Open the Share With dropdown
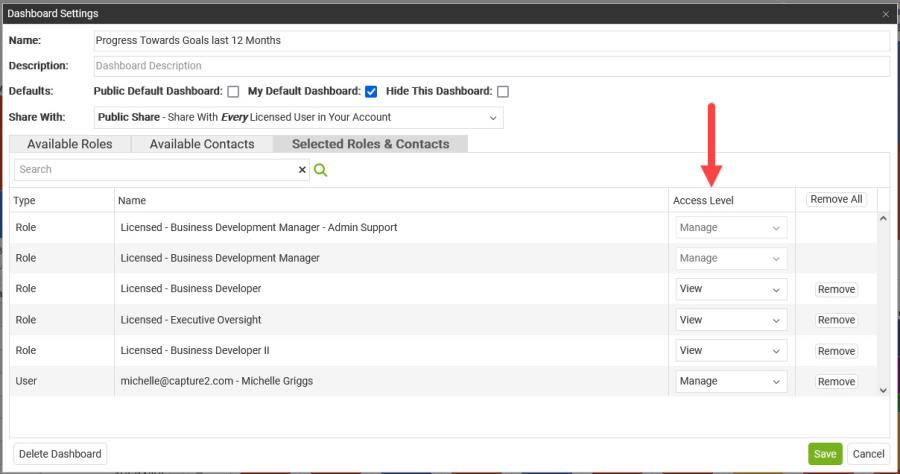 click(298, 118)
